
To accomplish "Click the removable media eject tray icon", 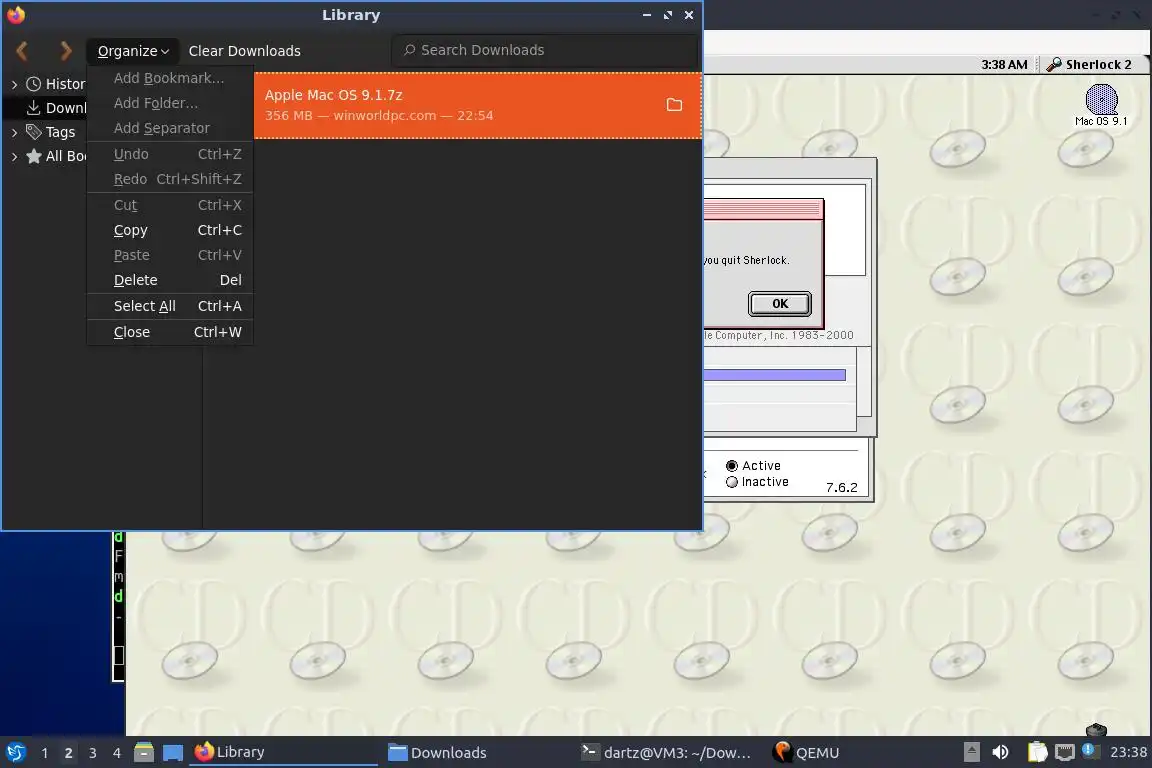I will (971, 752).
